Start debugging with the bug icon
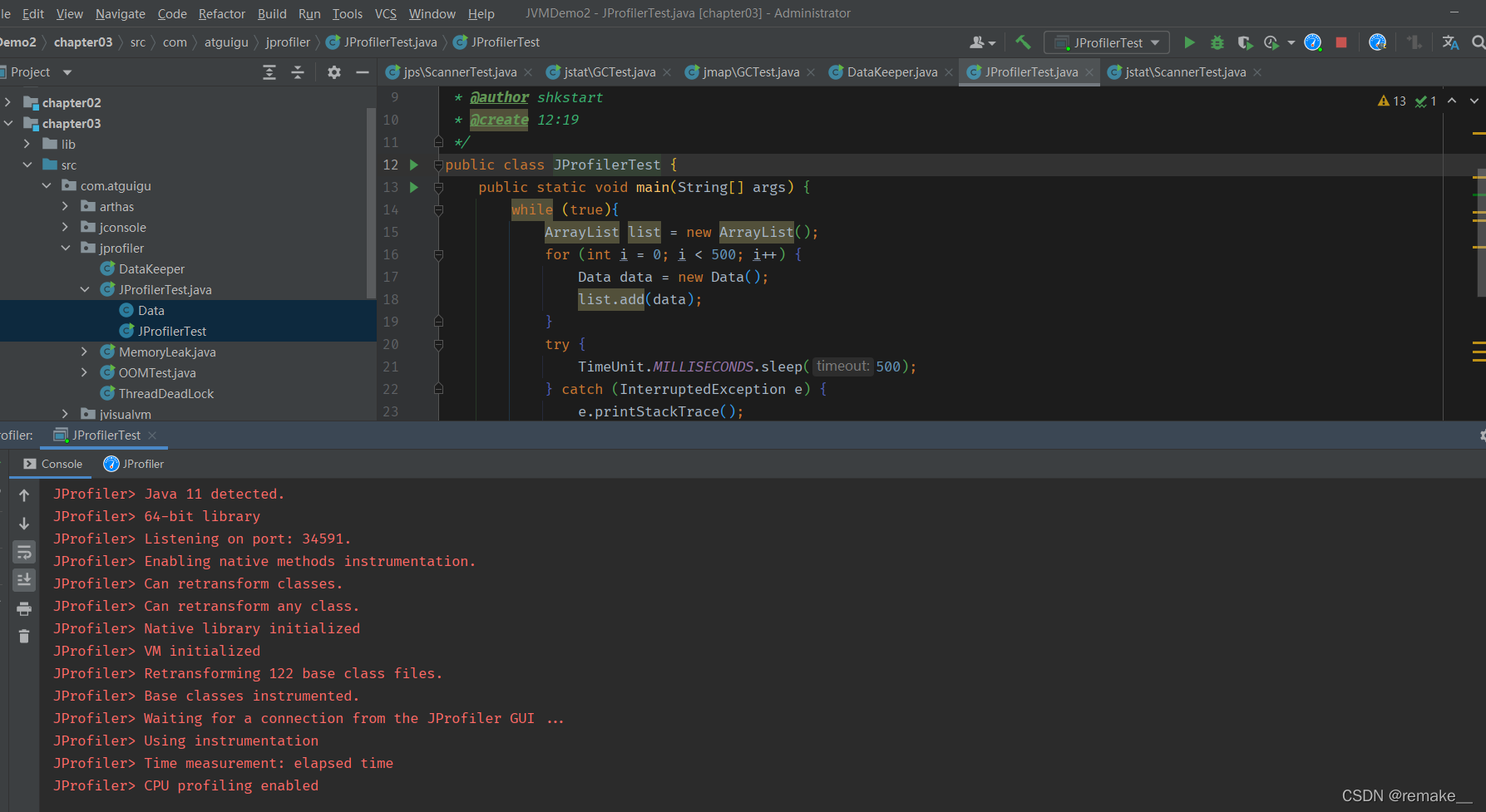 click(1217, 42)
